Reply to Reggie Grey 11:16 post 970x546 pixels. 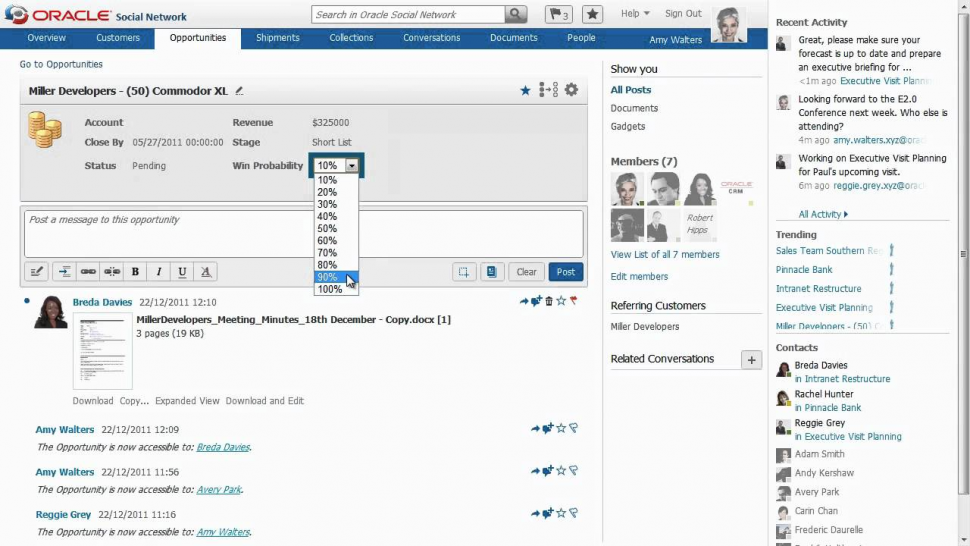click(x=535, y=513)
